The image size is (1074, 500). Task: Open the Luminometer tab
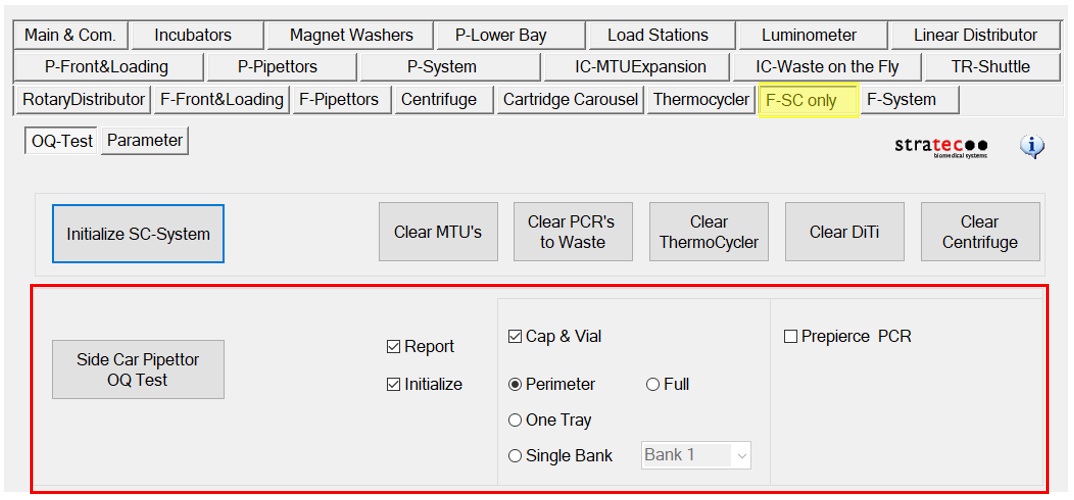[x=810, y=35]
